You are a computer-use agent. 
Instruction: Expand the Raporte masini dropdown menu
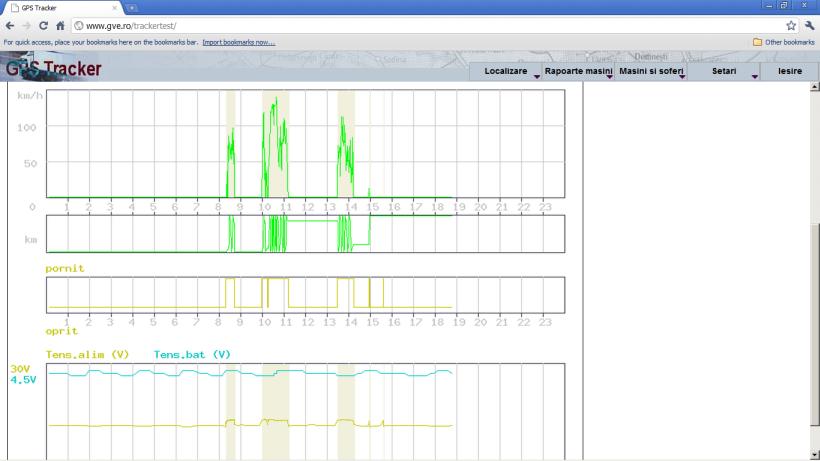(577, 72)
